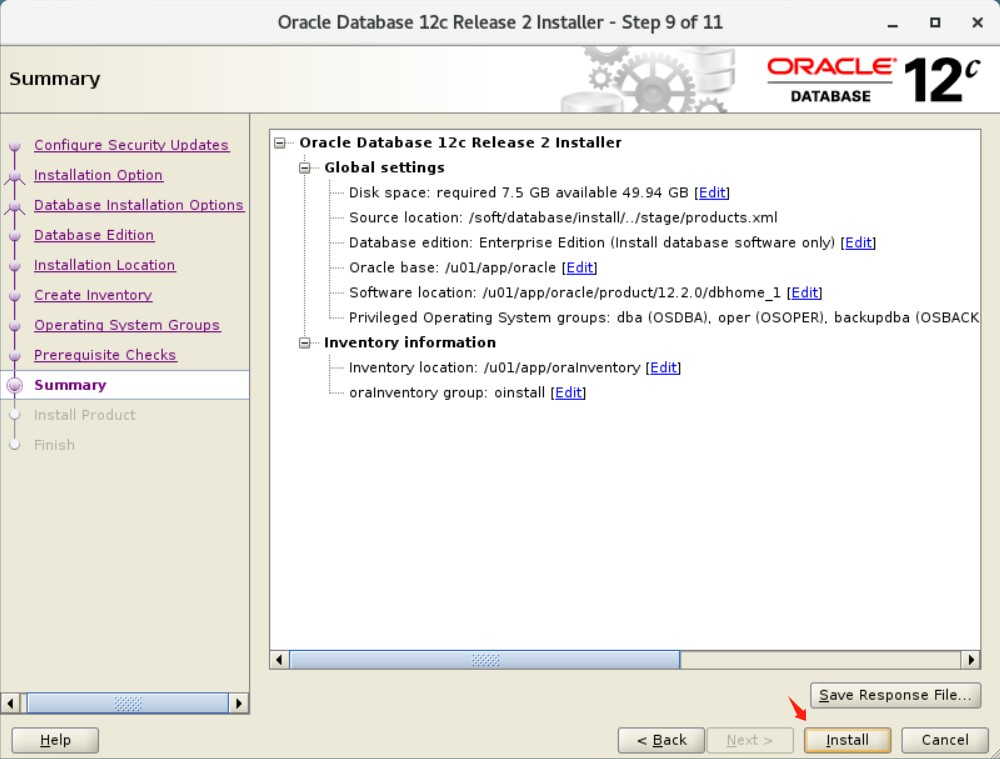This screenshot has height=759, width=1000.
Task: Go to Configure Security Updates step
Action: point(131,145)
